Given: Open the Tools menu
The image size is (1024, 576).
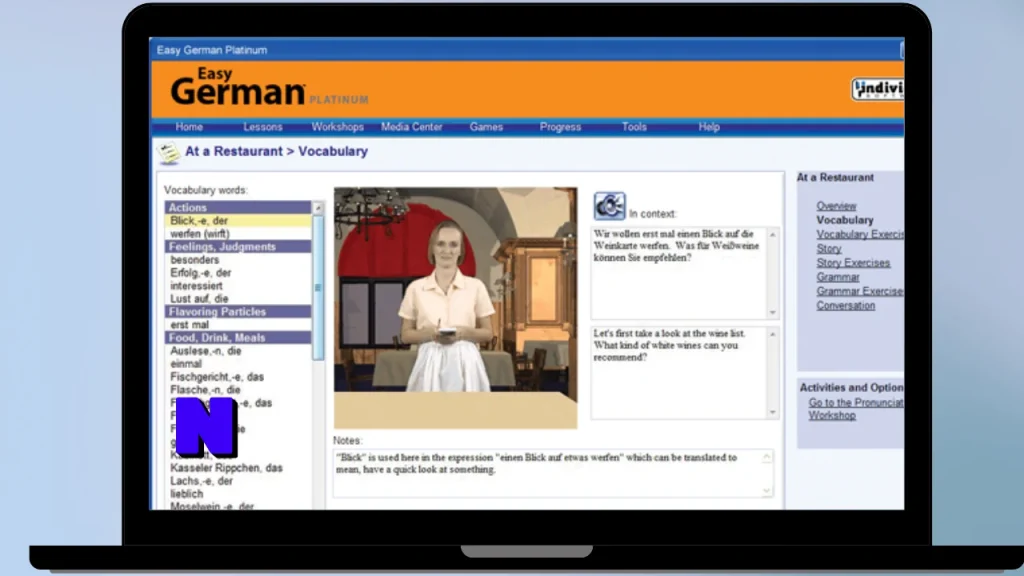Looking at the screenshot, I should [633, 127].
